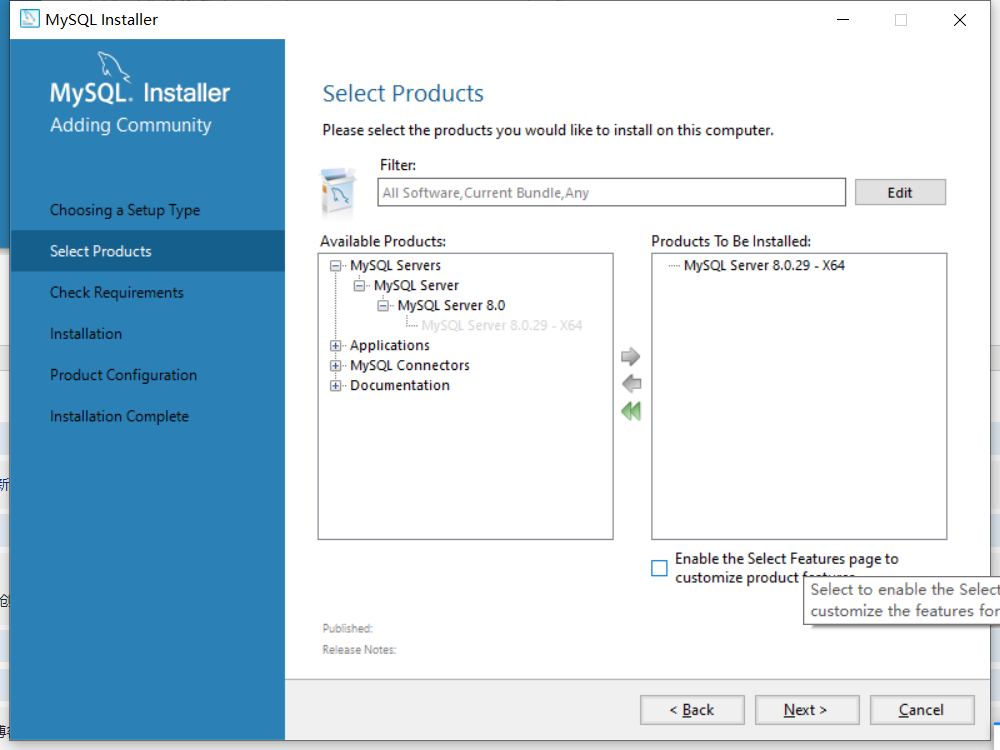Open the Installation step in sidebar
Viewport: 1000px width, 750px height.
(x=86, y=334)
